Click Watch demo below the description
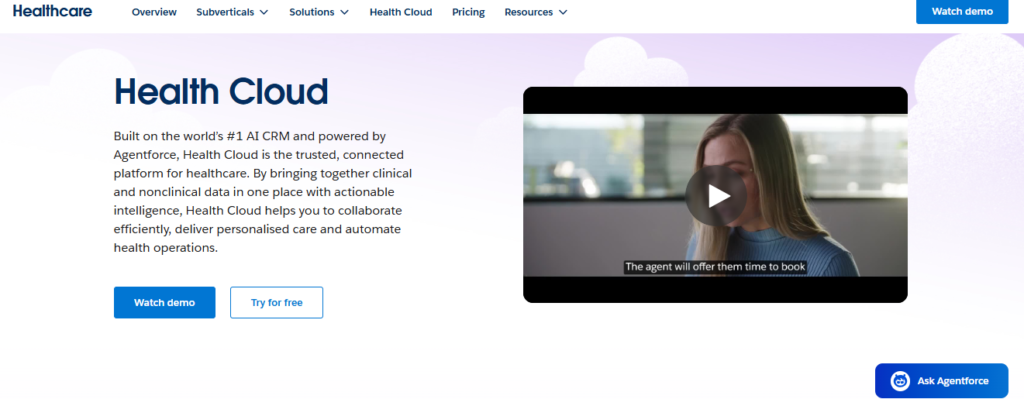Image resolution: width=1024 pixels, height=399 pixels. (x=165, y=302)
